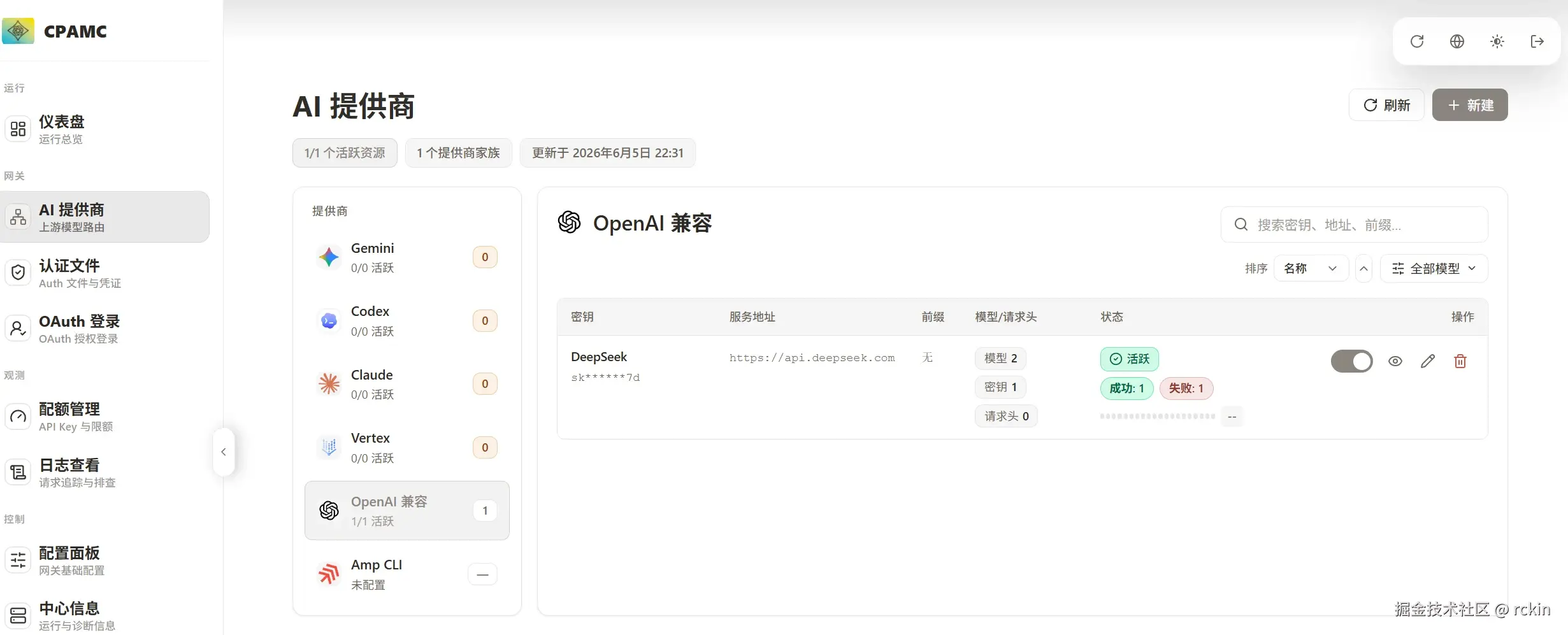The height and width of the screenshot is (635, 1568).
Task: Click the 刷新 button
Action: [x=1386, y=105]
